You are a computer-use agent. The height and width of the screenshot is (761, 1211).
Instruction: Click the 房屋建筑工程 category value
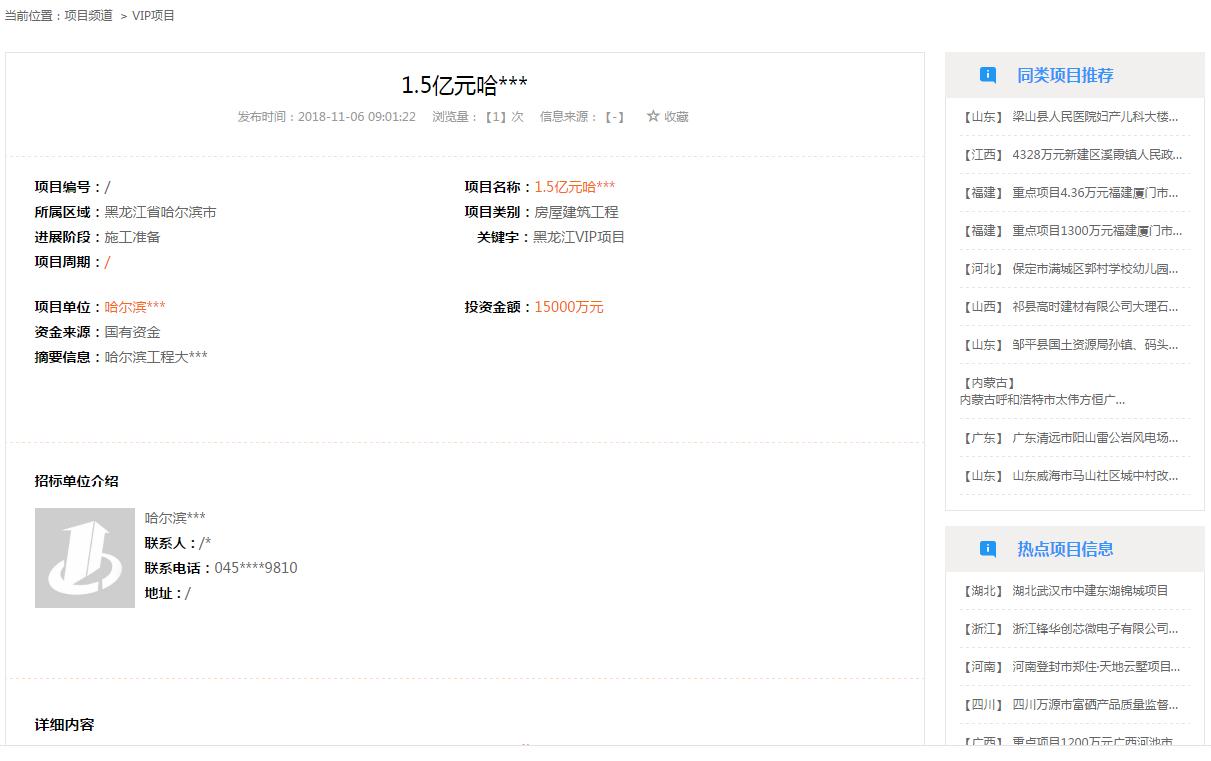[576, 211]
